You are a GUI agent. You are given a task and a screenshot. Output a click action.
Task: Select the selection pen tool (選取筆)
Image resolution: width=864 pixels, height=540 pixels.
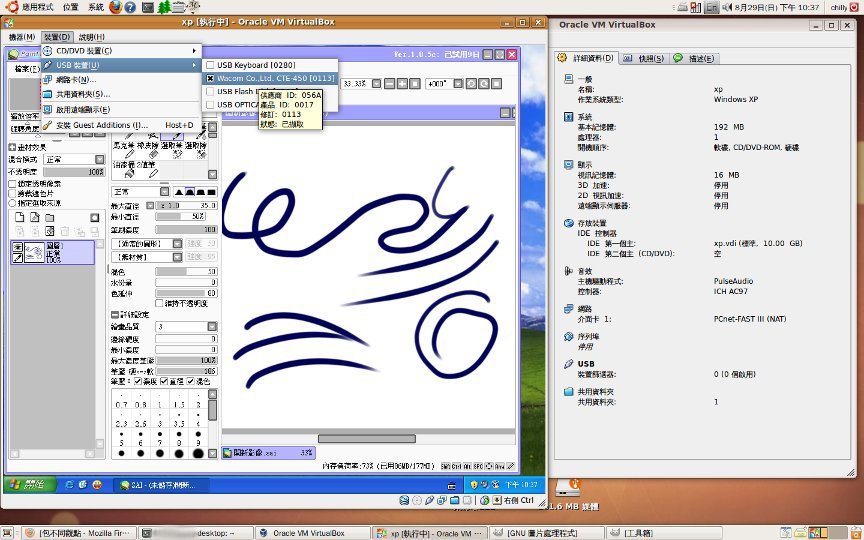tap(172, 151)
